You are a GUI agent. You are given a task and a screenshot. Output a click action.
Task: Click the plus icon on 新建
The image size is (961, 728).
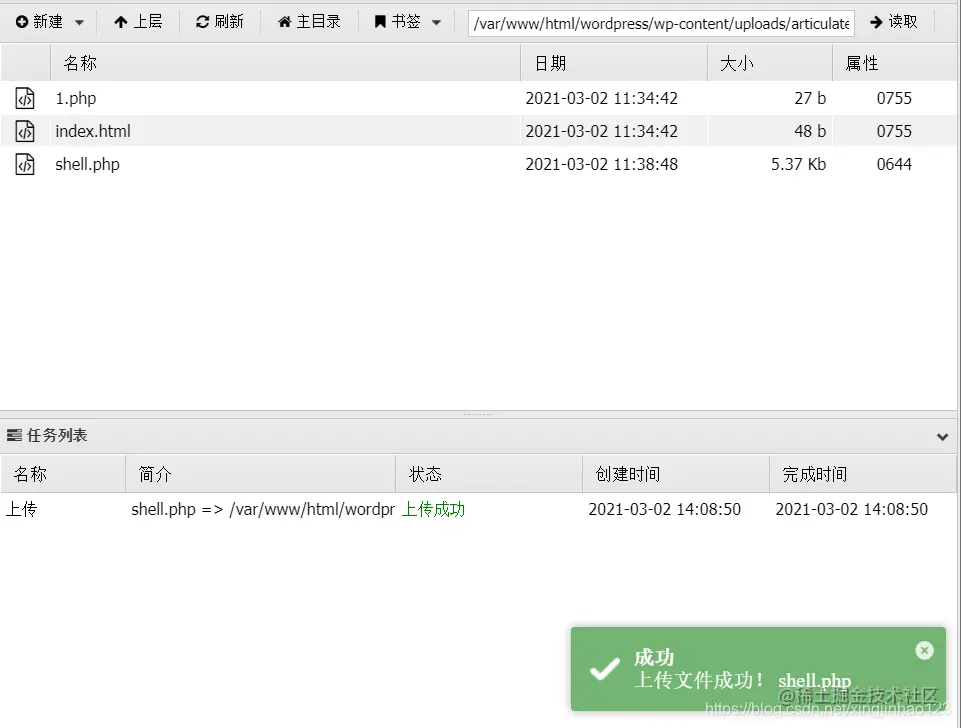(x=22, y=22)
